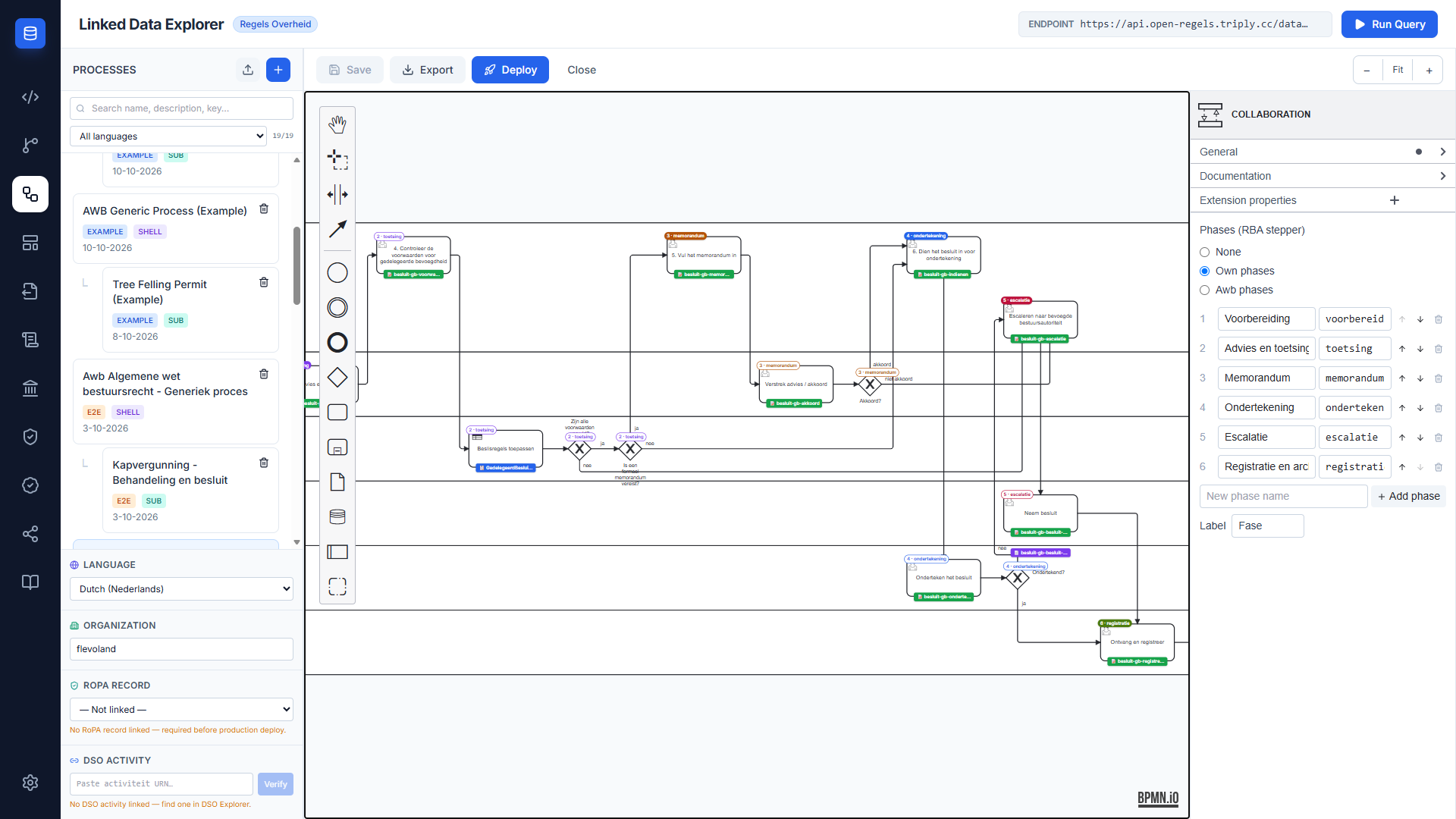Viewport: 1456px width, 819px height.
Task: Select Awb phases radio
Action: coord(1204,290)
